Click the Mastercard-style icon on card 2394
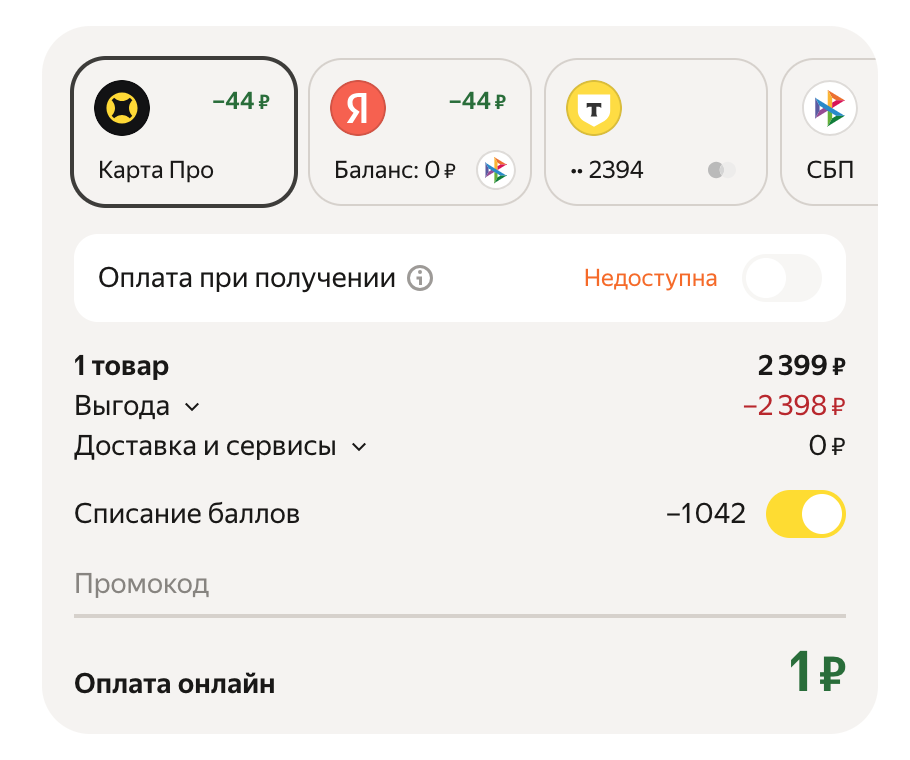The width and height of the screenshot is (910, 760). (721, 170)
